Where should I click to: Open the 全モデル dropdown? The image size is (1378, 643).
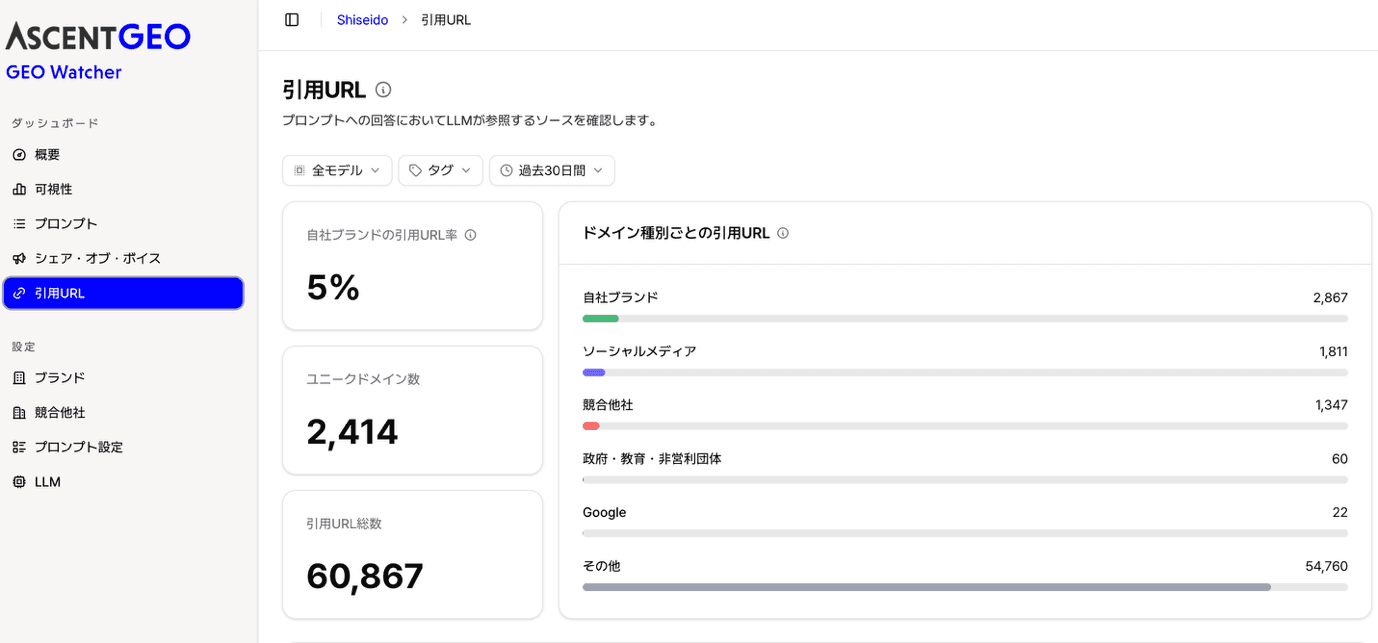point(337,170)
